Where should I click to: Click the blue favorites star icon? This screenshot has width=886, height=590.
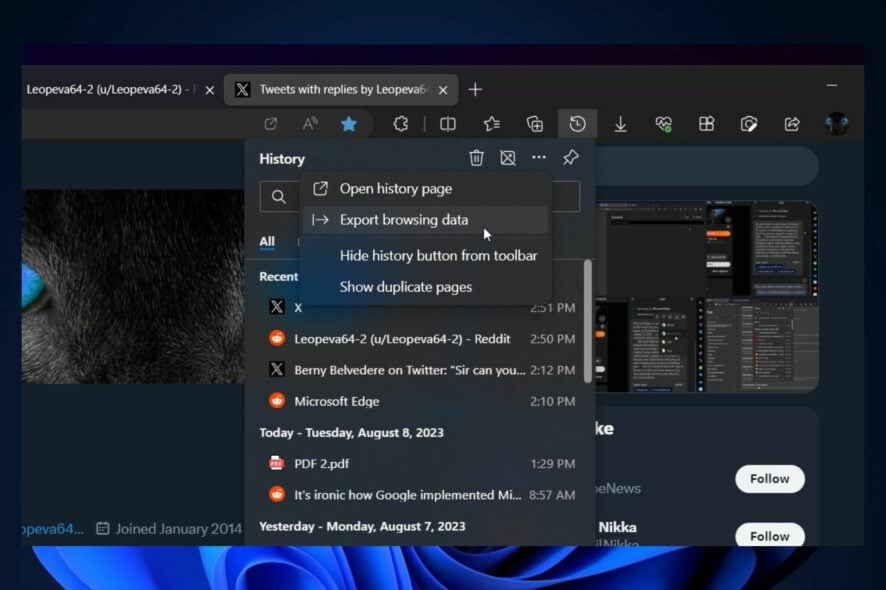(x=347, y=123)
